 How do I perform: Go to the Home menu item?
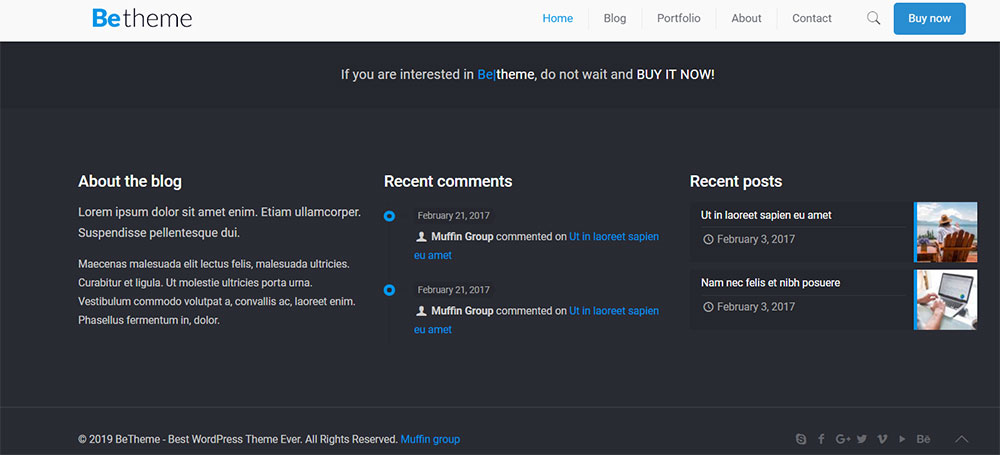click(x=557, y=18)
